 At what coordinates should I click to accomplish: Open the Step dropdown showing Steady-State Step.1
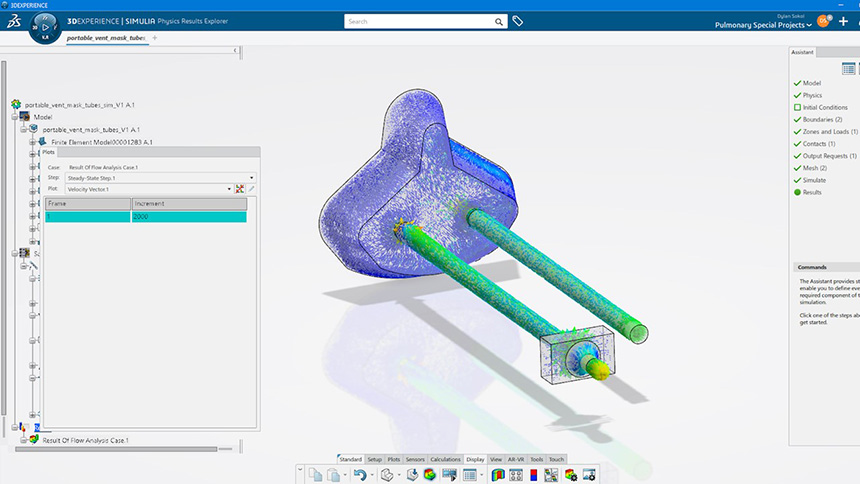tap(160, 177)
